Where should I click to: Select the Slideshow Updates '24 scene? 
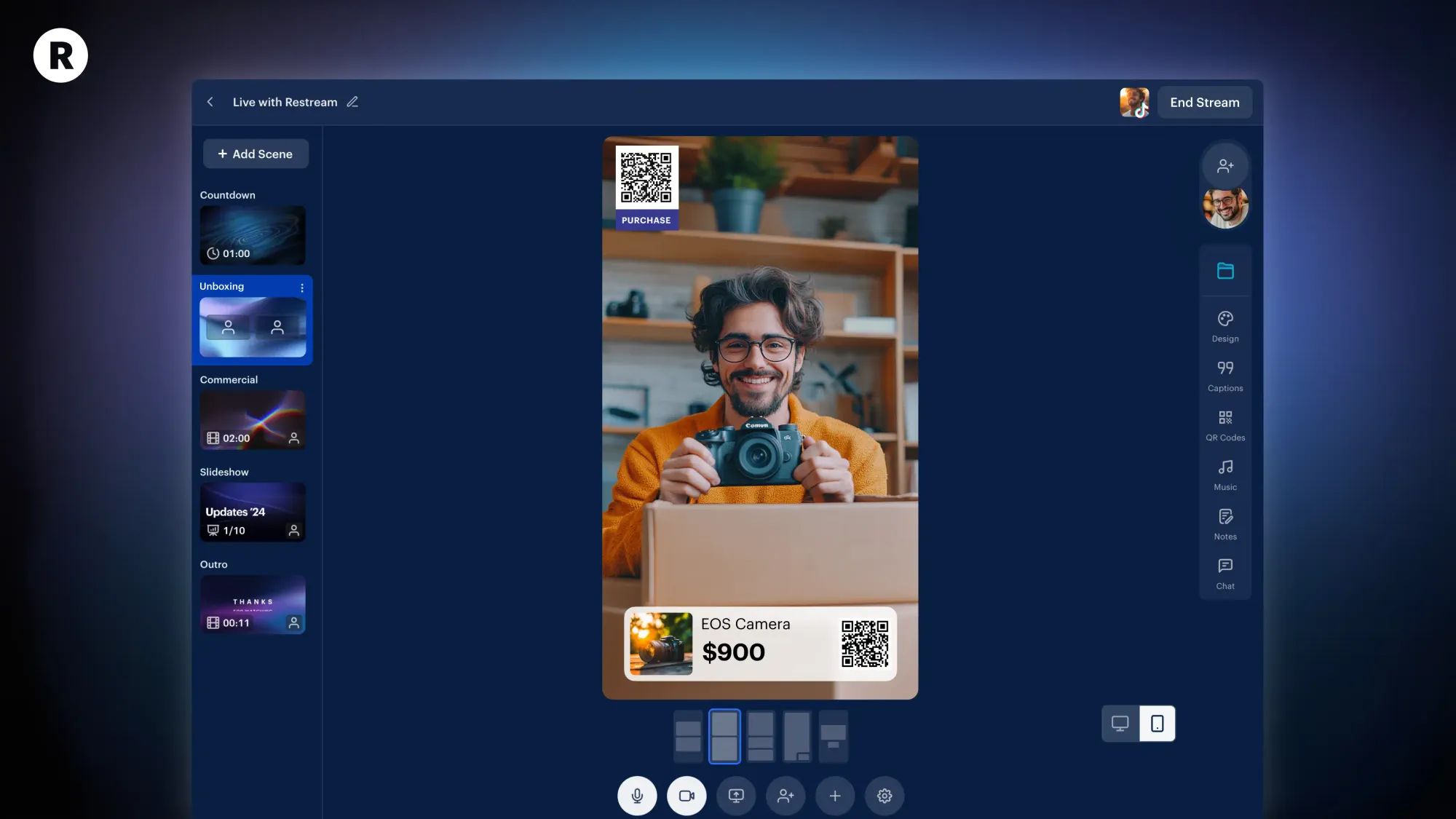pos(253,513)
